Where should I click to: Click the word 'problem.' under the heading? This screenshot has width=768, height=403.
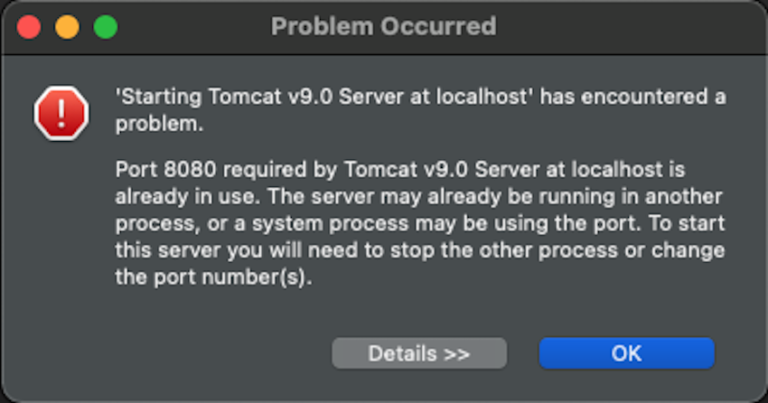click(159, 124)
